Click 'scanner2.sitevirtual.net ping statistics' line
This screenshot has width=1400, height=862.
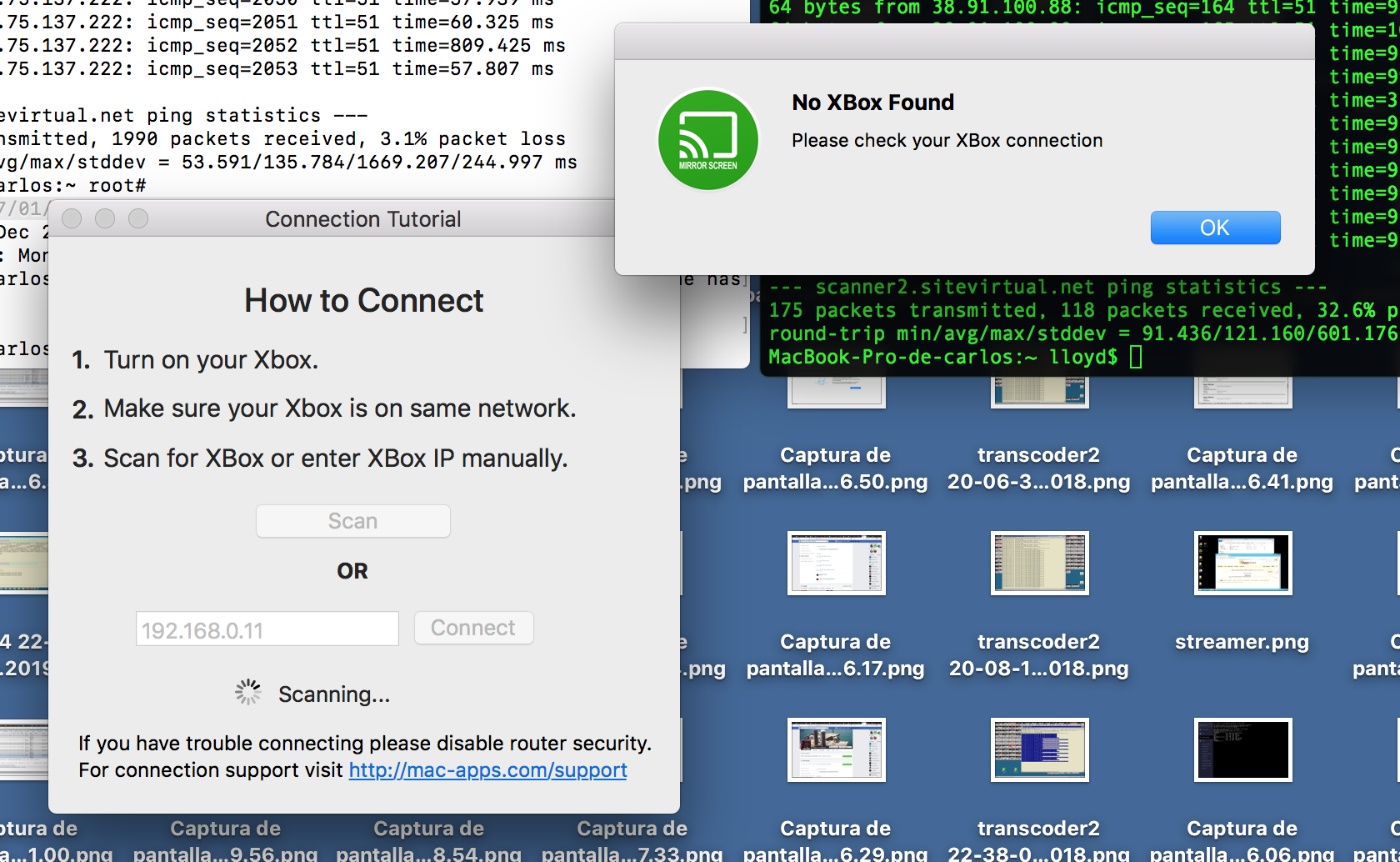tap(1047, 287)
